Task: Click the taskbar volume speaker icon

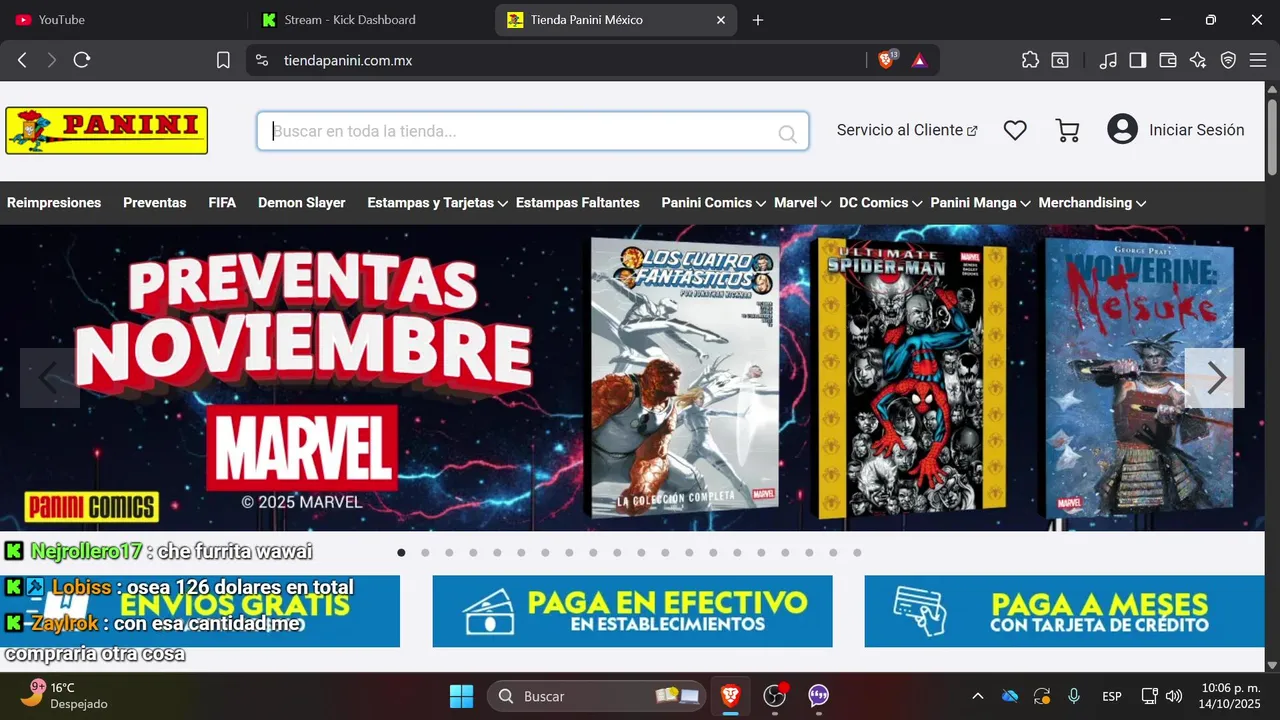Action: (1174, 696)
